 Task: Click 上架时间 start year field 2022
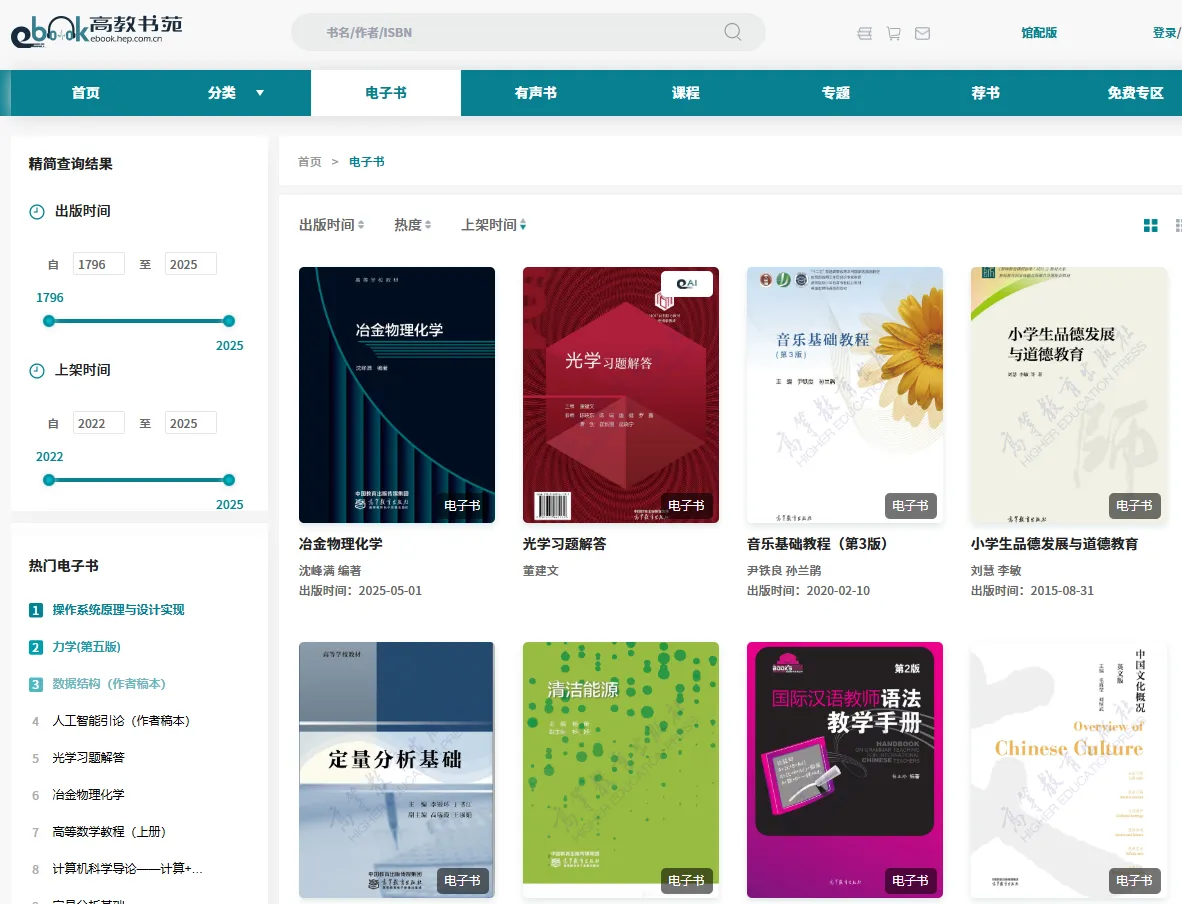(x=99, y=424)
